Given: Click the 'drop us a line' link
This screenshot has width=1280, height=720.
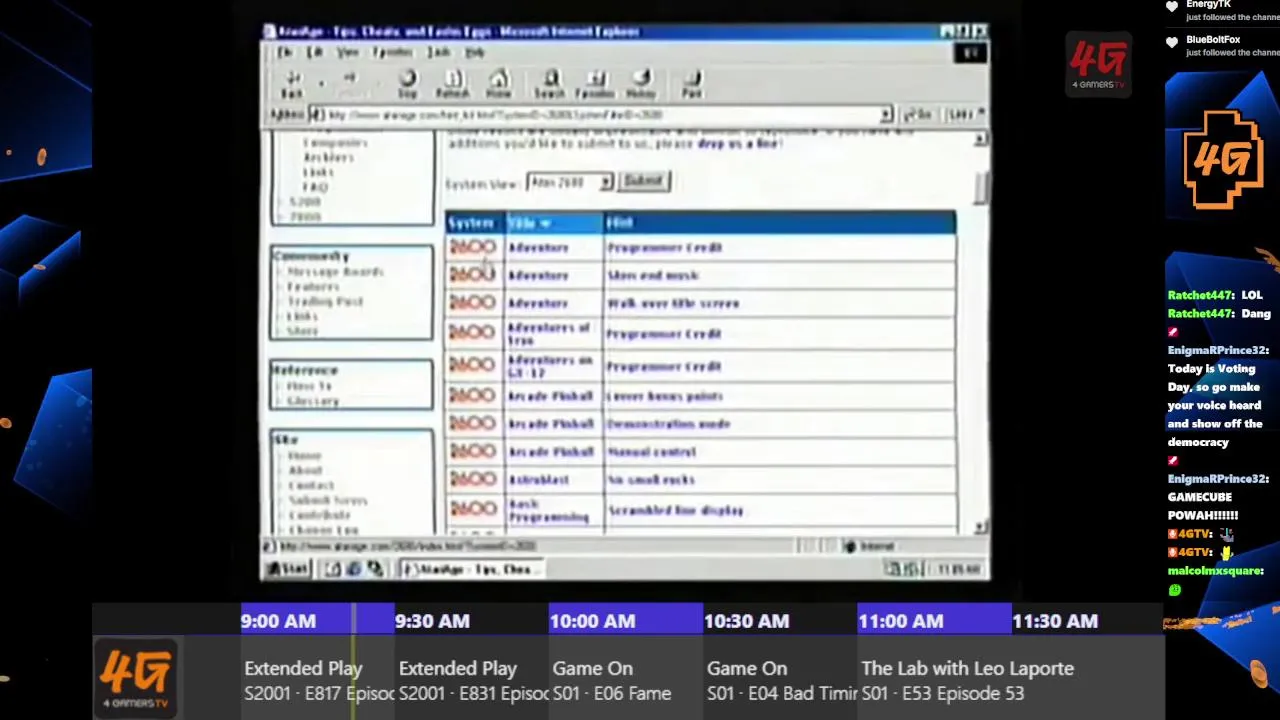Looking at the screenshot, I should click(738, 144).
